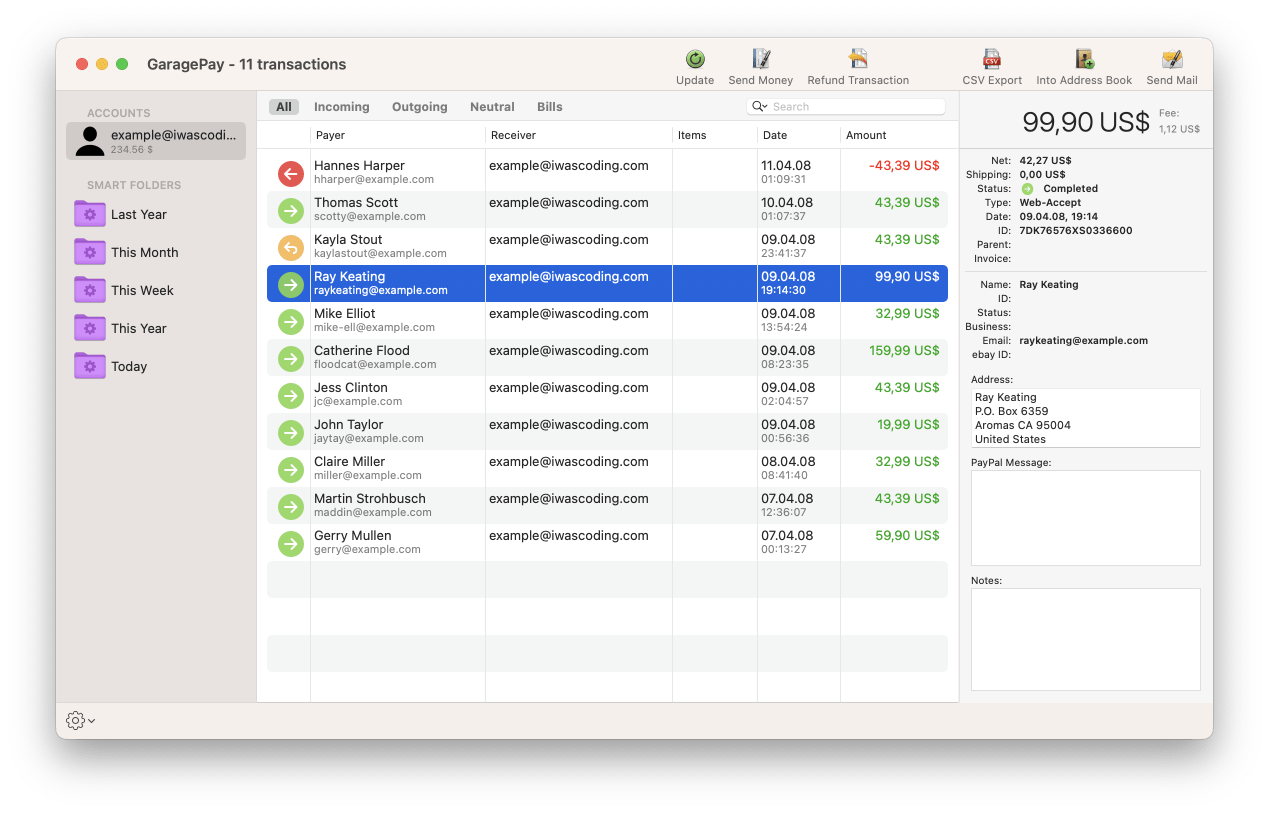
Task: Click the green arrow icon for Jess Clinton
Action: pos(291,395)
